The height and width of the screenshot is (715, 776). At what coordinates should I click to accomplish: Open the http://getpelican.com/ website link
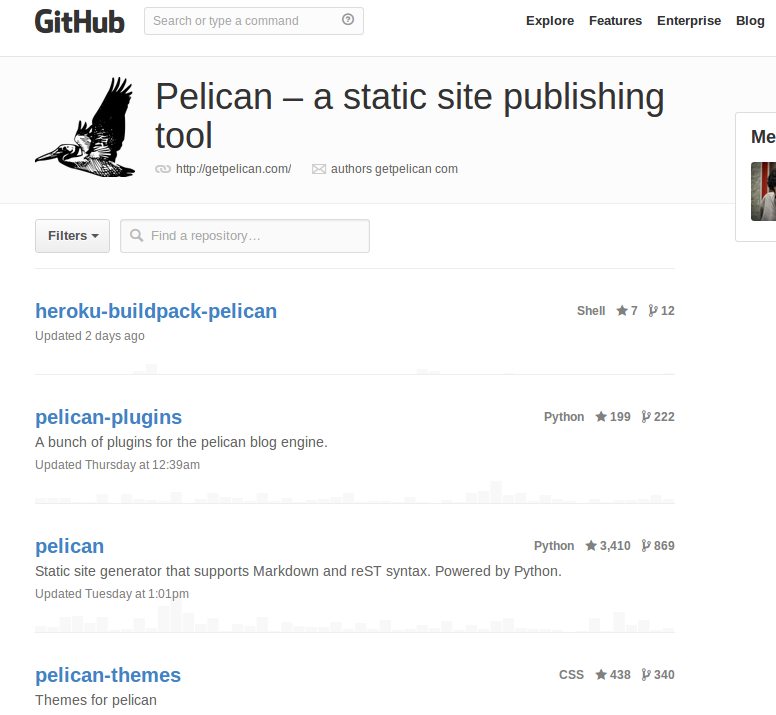click(x=234, y=169)
